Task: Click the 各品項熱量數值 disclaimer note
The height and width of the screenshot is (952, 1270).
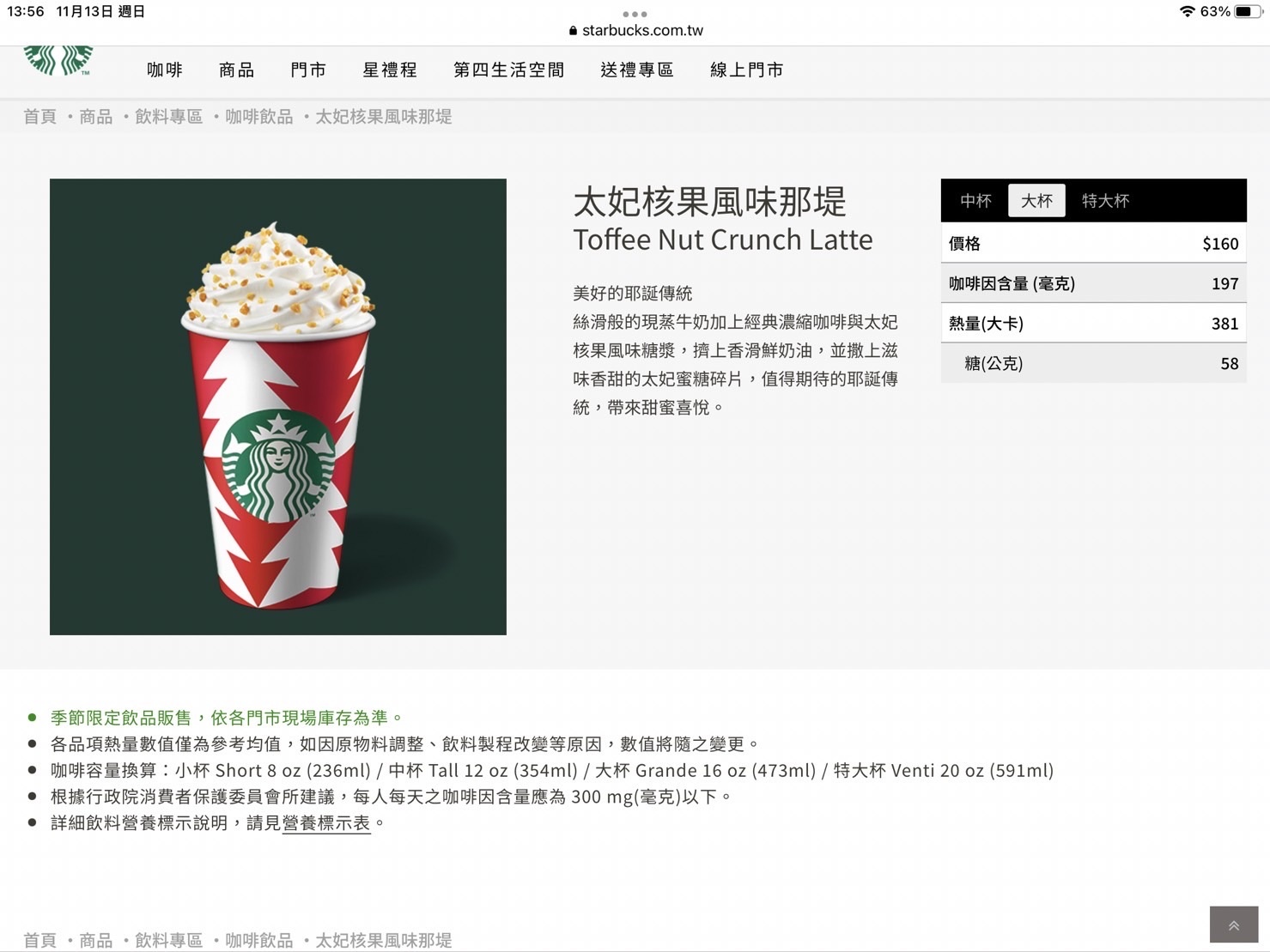Action: coord(404,744)
